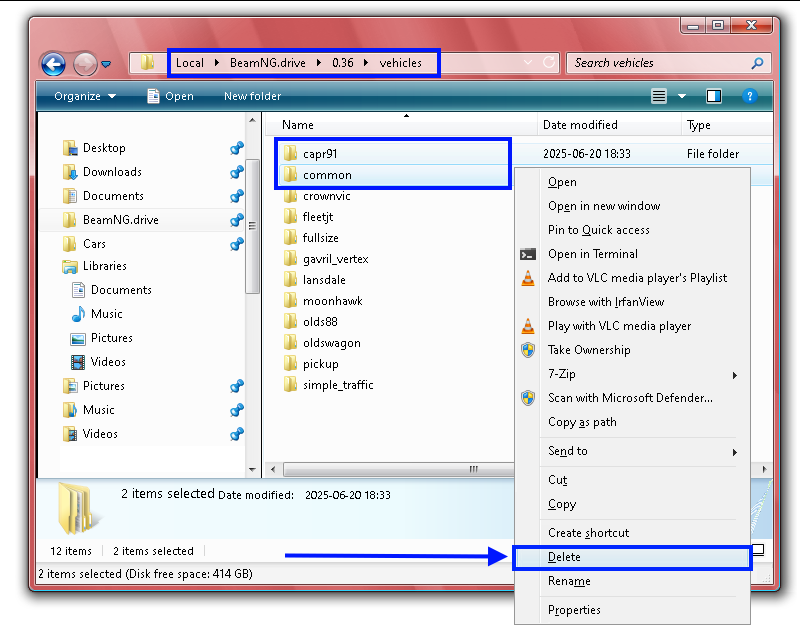Screen dimensions: 800x634
Task: Open recent locations dropdown next to Forward
Action: pos(106,64)
